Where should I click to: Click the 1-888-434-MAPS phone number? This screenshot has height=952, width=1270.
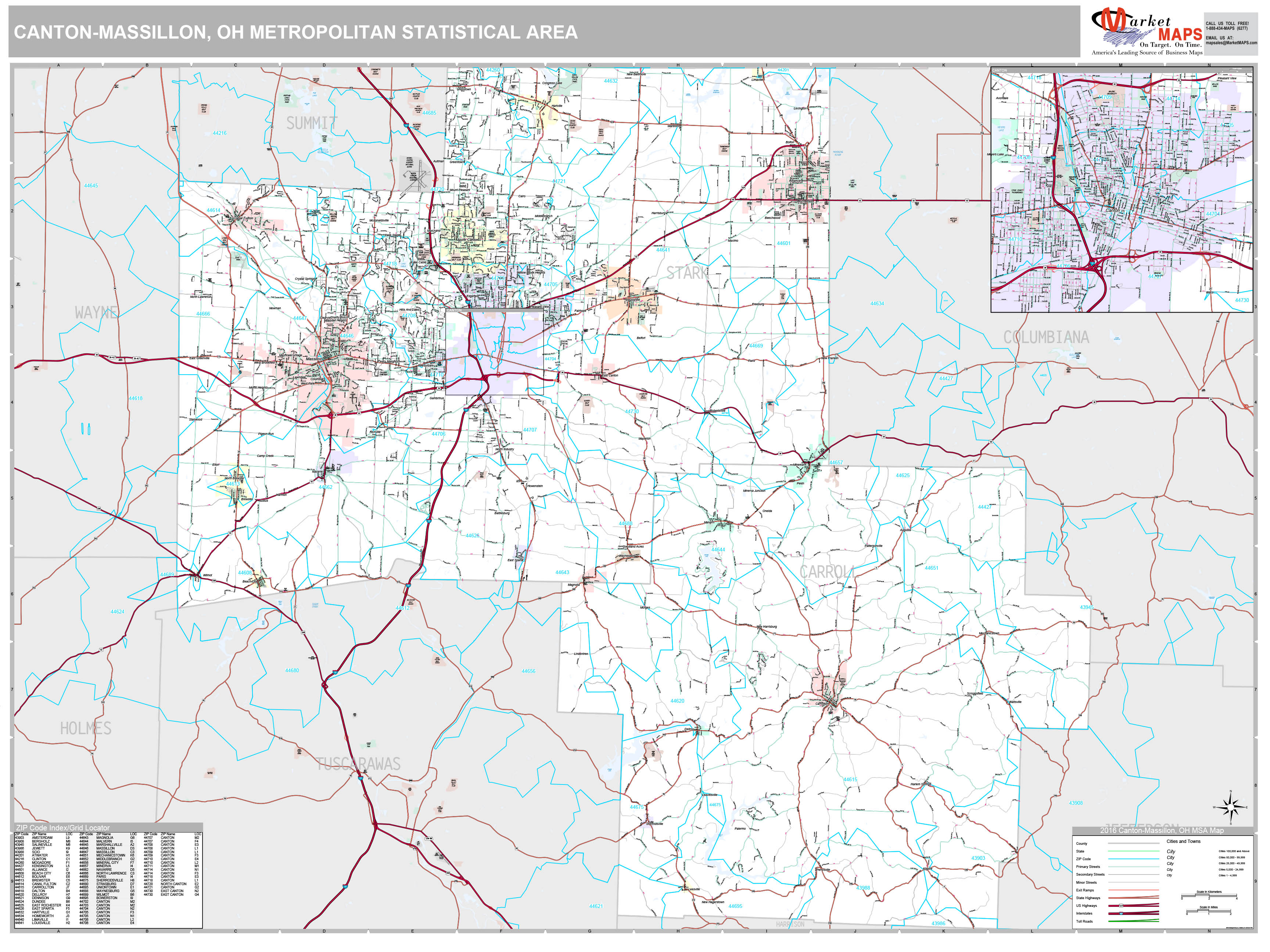[x=1226, y=28]
